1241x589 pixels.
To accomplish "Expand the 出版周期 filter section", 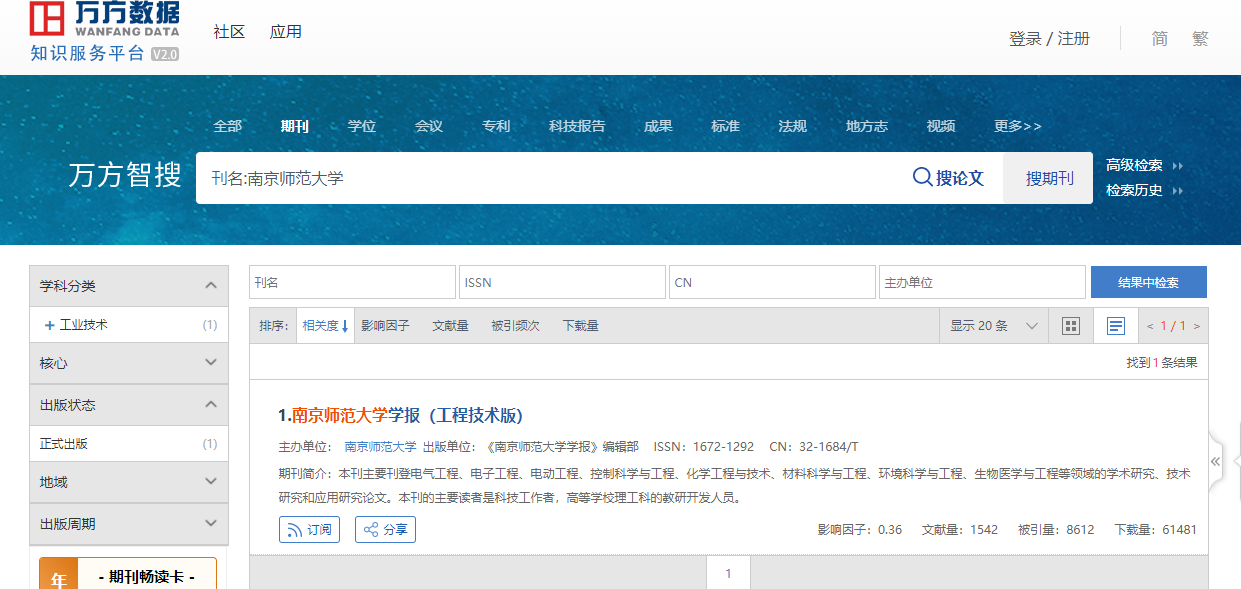I will (210, 523).
